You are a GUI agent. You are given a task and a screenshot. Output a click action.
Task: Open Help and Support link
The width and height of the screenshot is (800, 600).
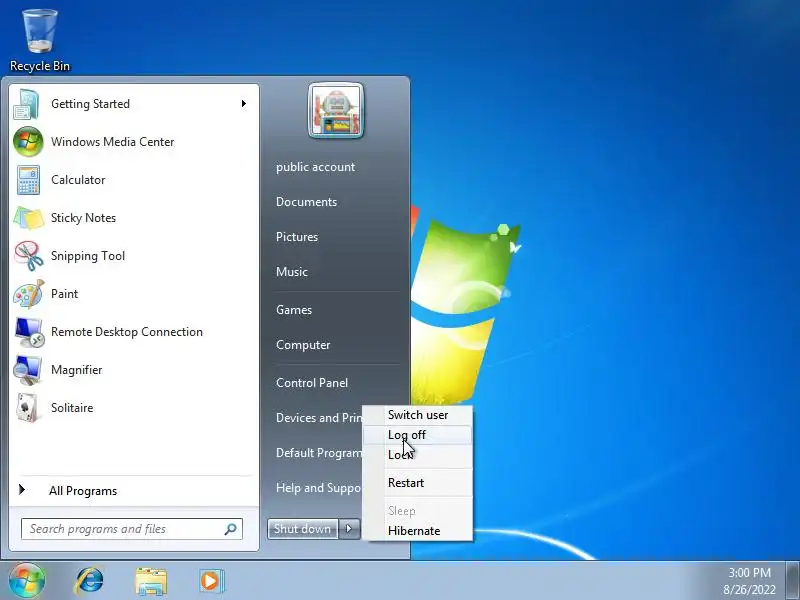tap(319, 488)
